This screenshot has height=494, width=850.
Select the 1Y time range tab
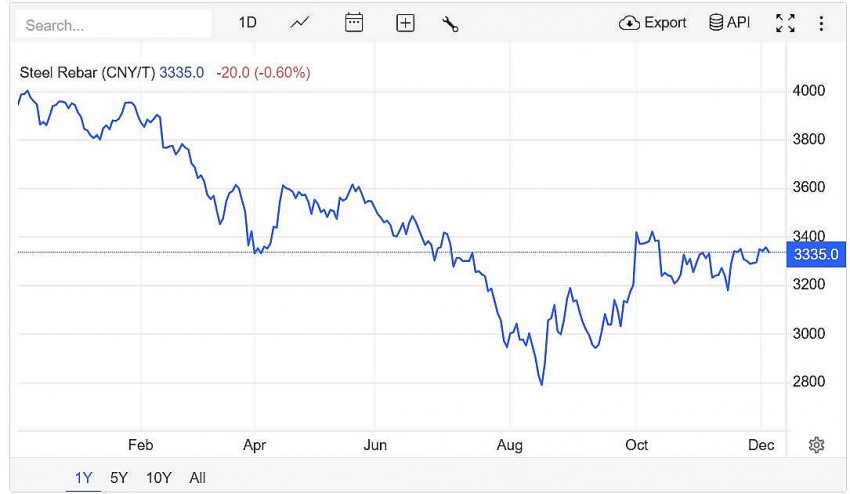[x=84, y=478]
